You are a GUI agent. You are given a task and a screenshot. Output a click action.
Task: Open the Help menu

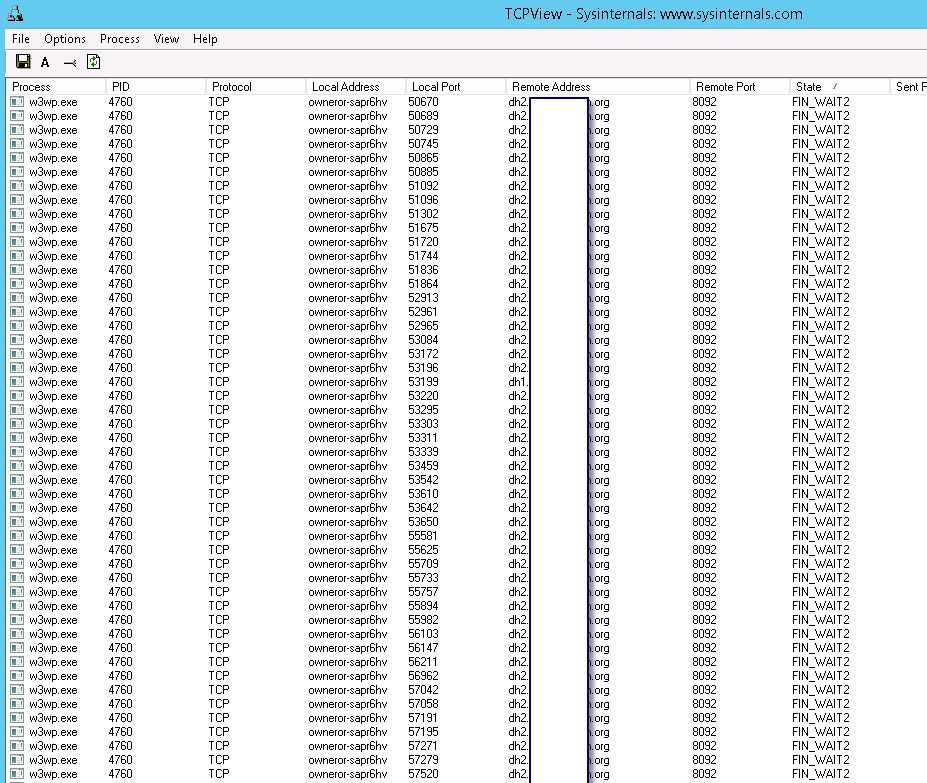(205, 39)
